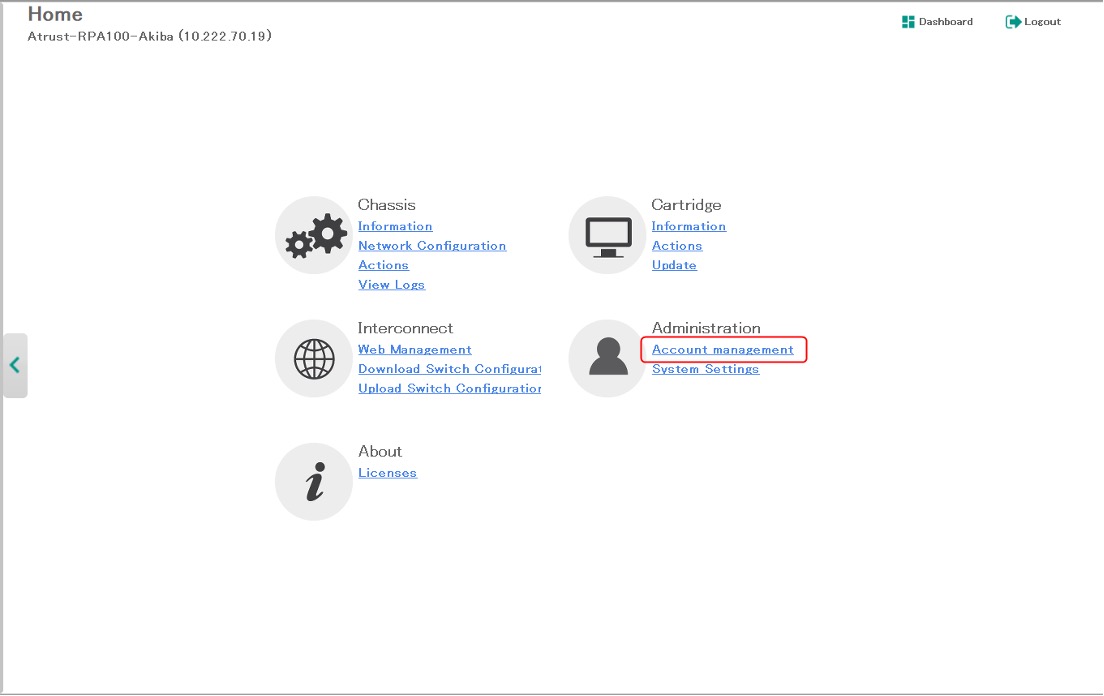Open Chassis Network Configuration
The width and height of the screenshot is (1104, 696).
tap(432, 246)
